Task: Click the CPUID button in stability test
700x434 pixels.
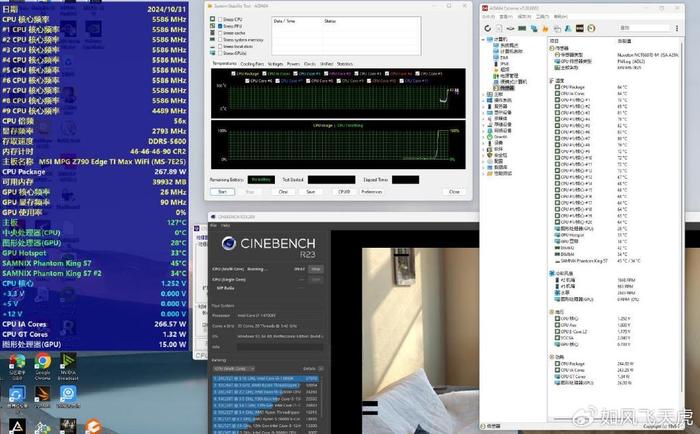Action: pos(344,192)
